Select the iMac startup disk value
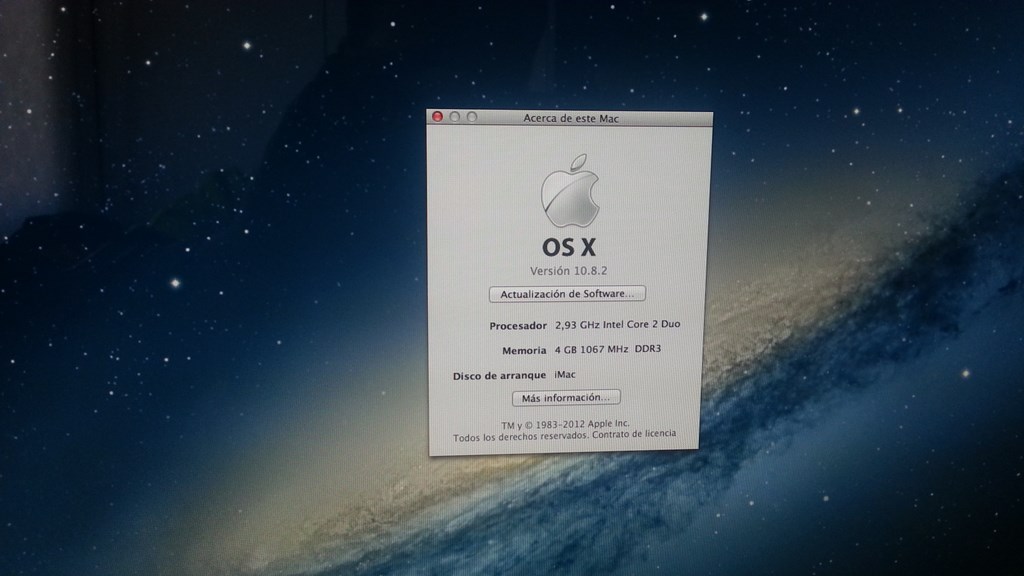Screen dimensions: 1024x576 click(x=565, y=374)
